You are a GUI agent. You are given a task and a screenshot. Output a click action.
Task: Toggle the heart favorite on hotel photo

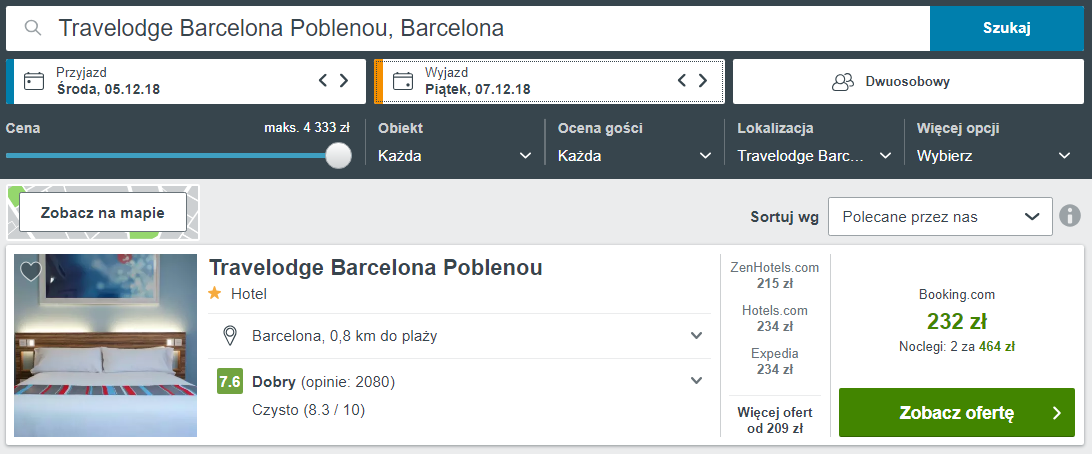click(x=31, y=271)
